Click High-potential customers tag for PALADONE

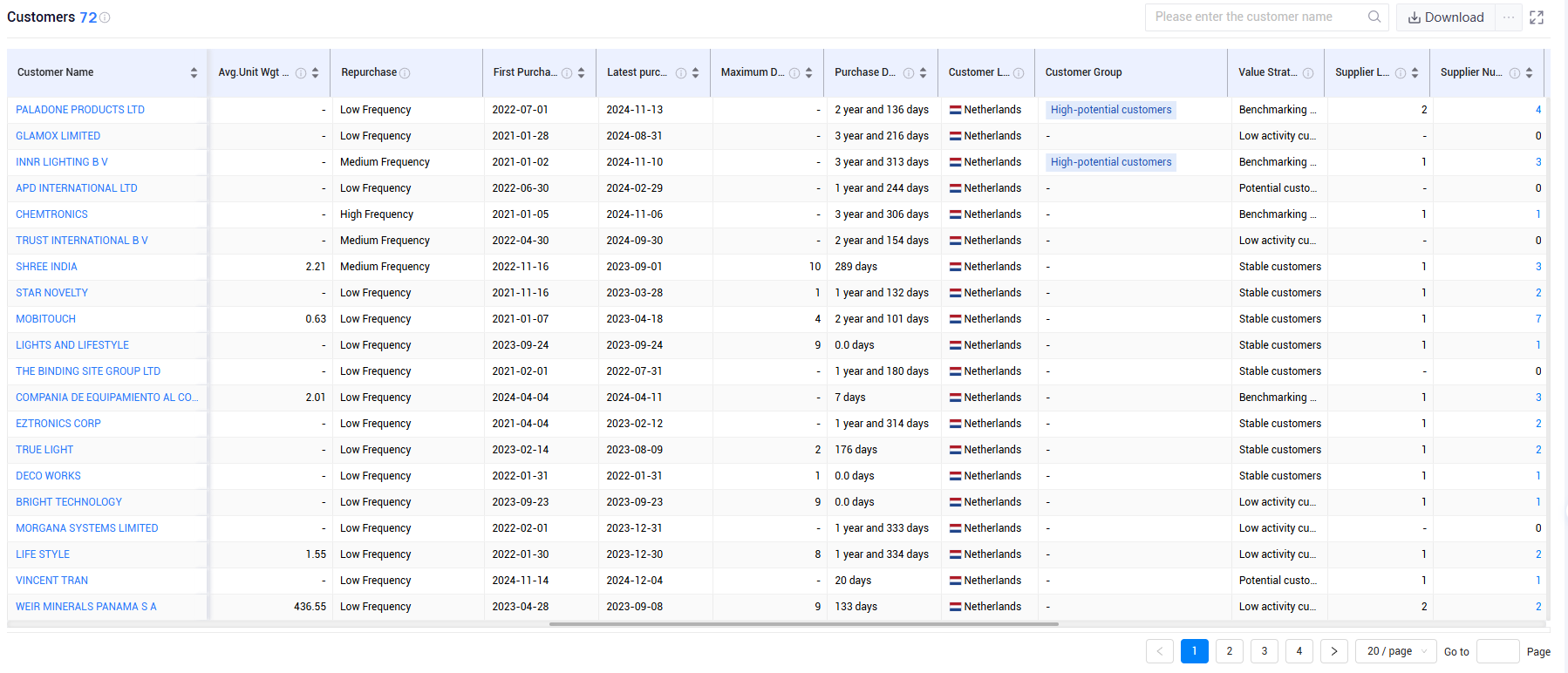(1111, 110)
